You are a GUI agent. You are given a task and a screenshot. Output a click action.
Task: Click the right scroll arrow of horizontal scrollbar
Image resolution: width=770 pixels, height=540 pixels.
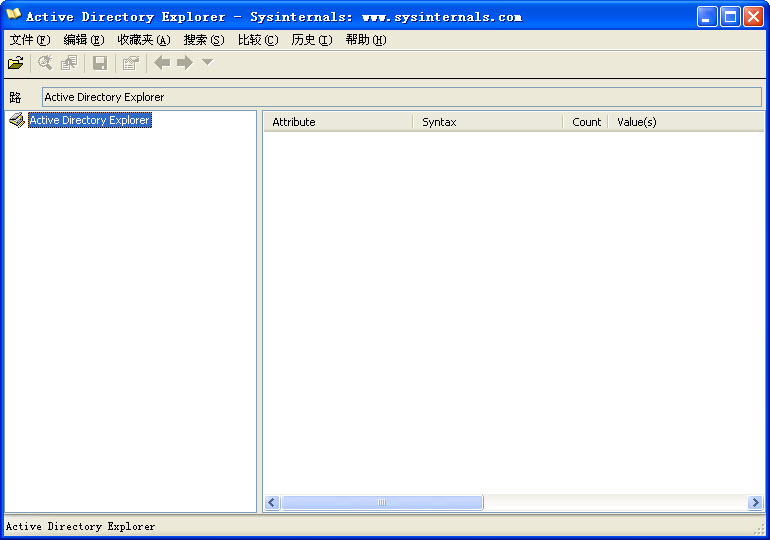[755, 503]
